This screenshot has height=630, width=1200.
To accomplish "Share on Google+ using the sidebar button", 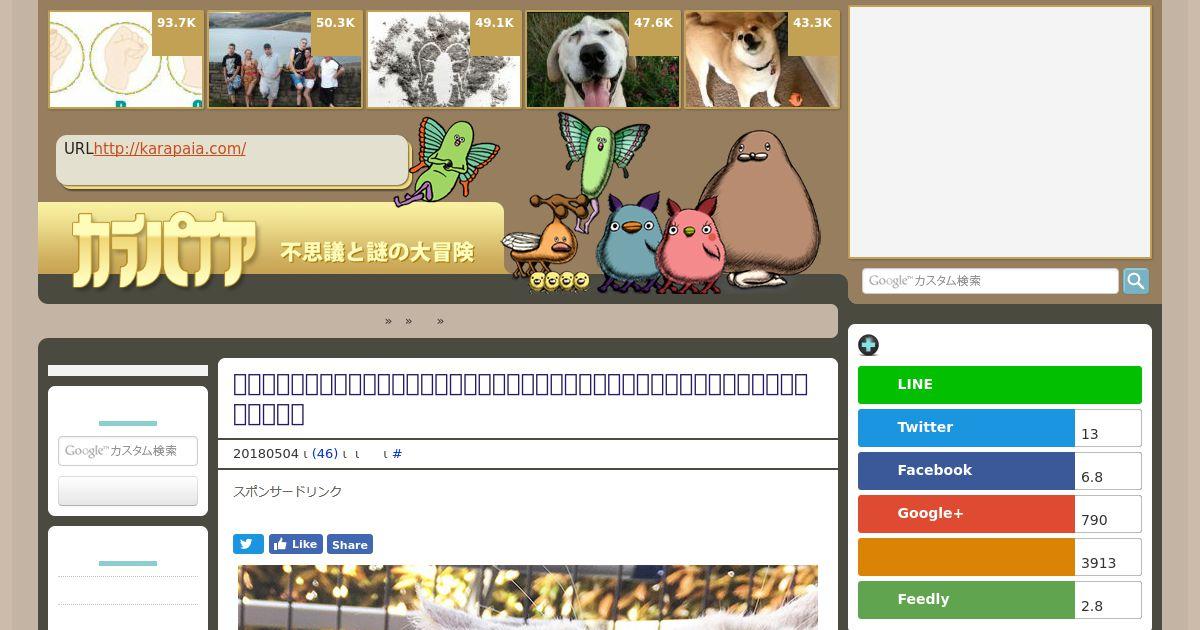I will [966, 514].
